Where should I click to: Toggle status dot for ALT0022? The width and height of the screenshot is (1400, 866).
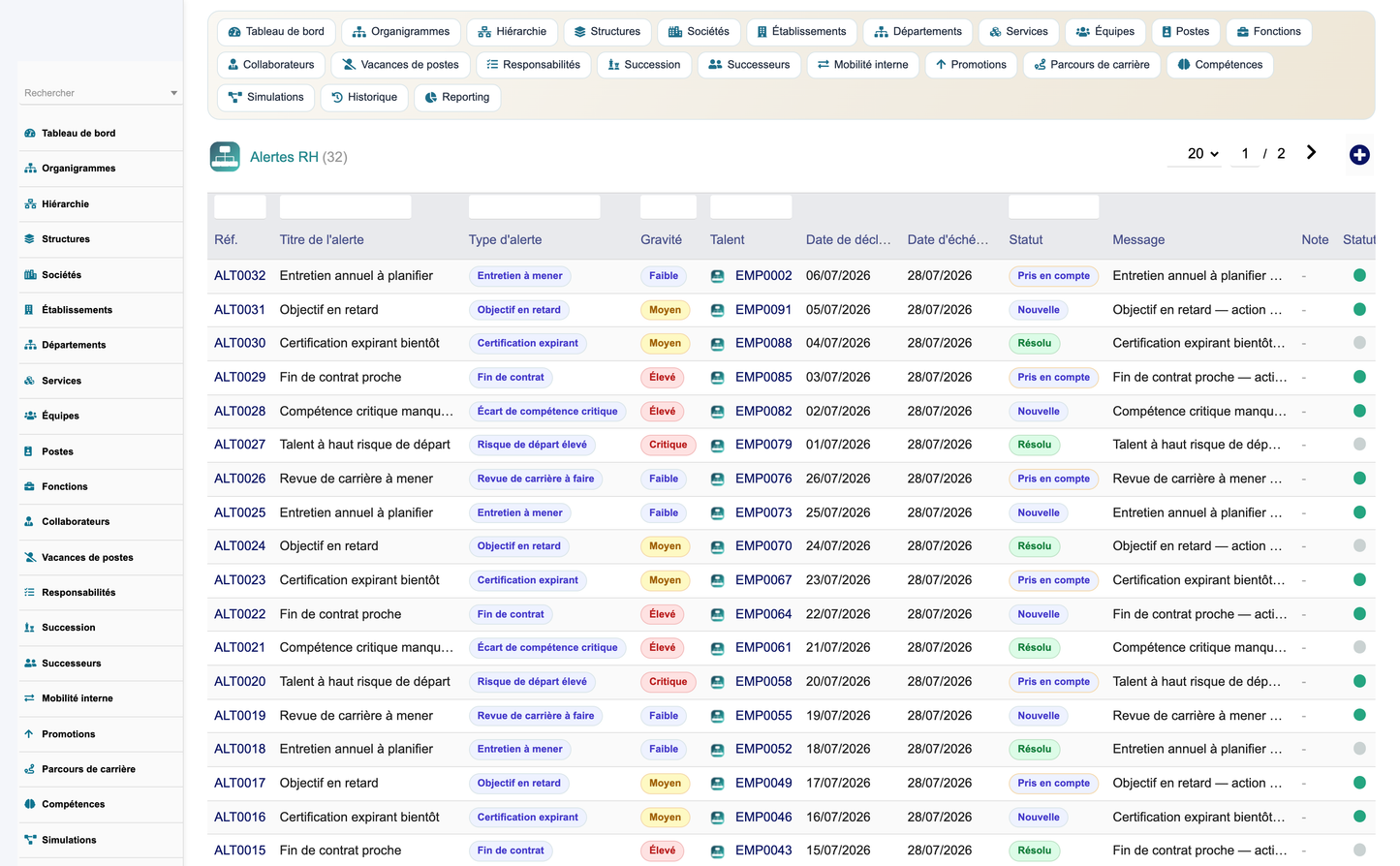(1359, 614)
